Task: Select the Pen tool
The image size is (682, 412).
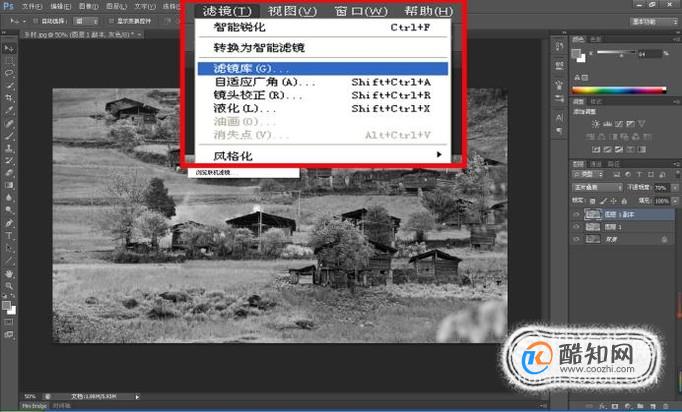Action: [x=9, y=223]
